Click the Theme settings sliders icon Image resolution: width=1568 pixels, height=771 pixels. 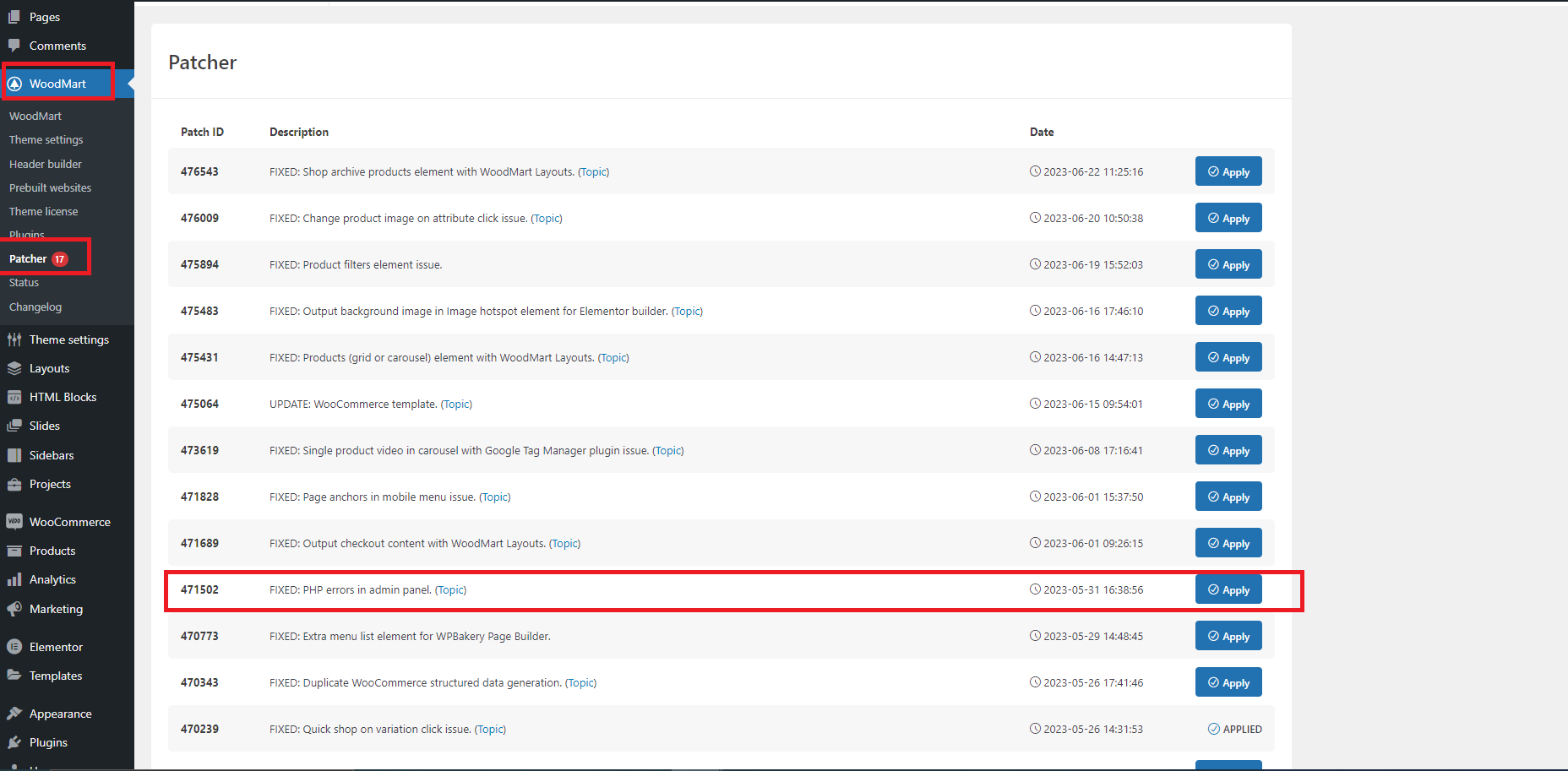pos(14,339)
